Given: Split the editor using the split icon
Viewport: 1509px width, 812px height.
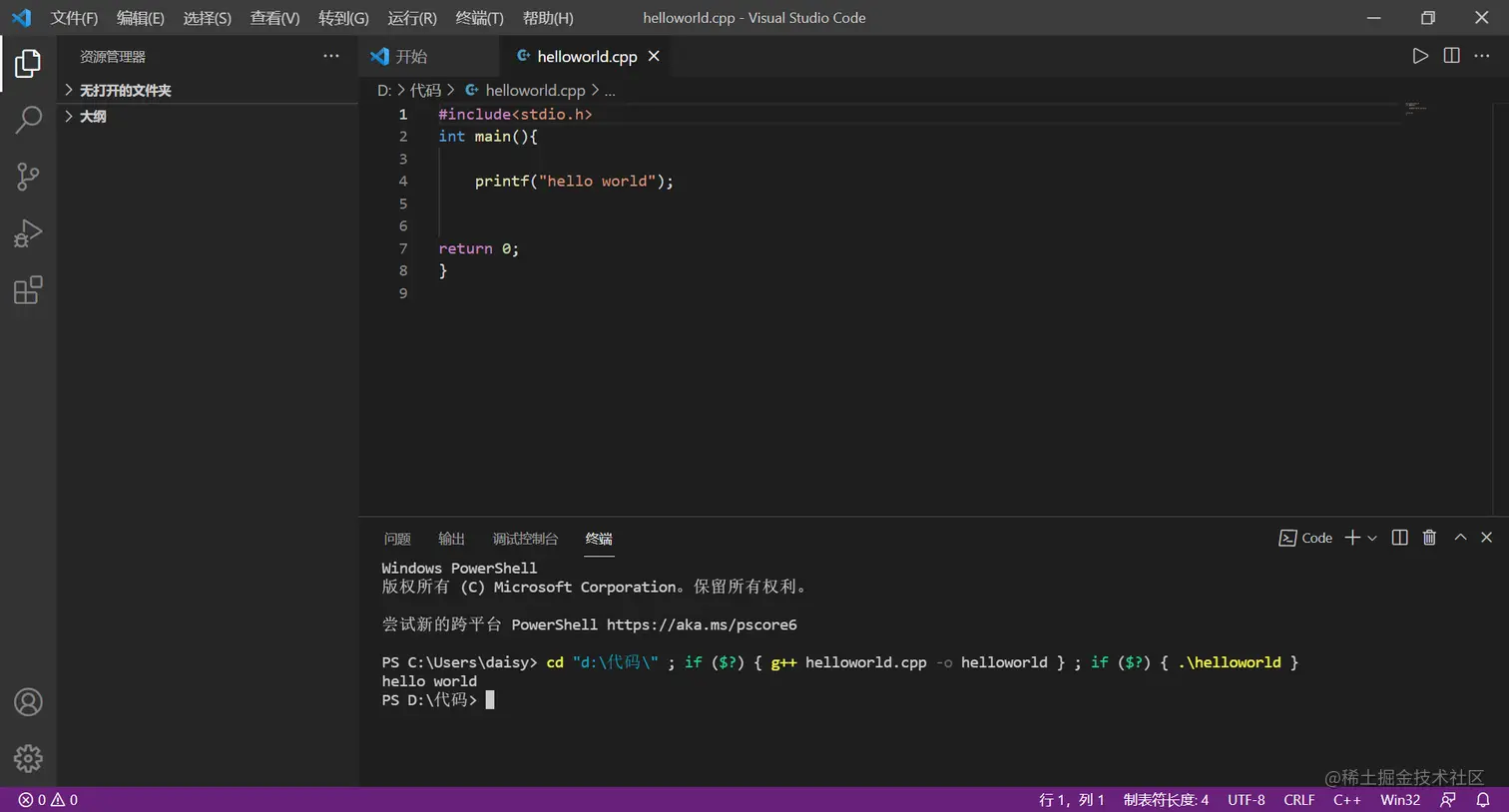Looking at the screenshot, I should click(1451, 56).
